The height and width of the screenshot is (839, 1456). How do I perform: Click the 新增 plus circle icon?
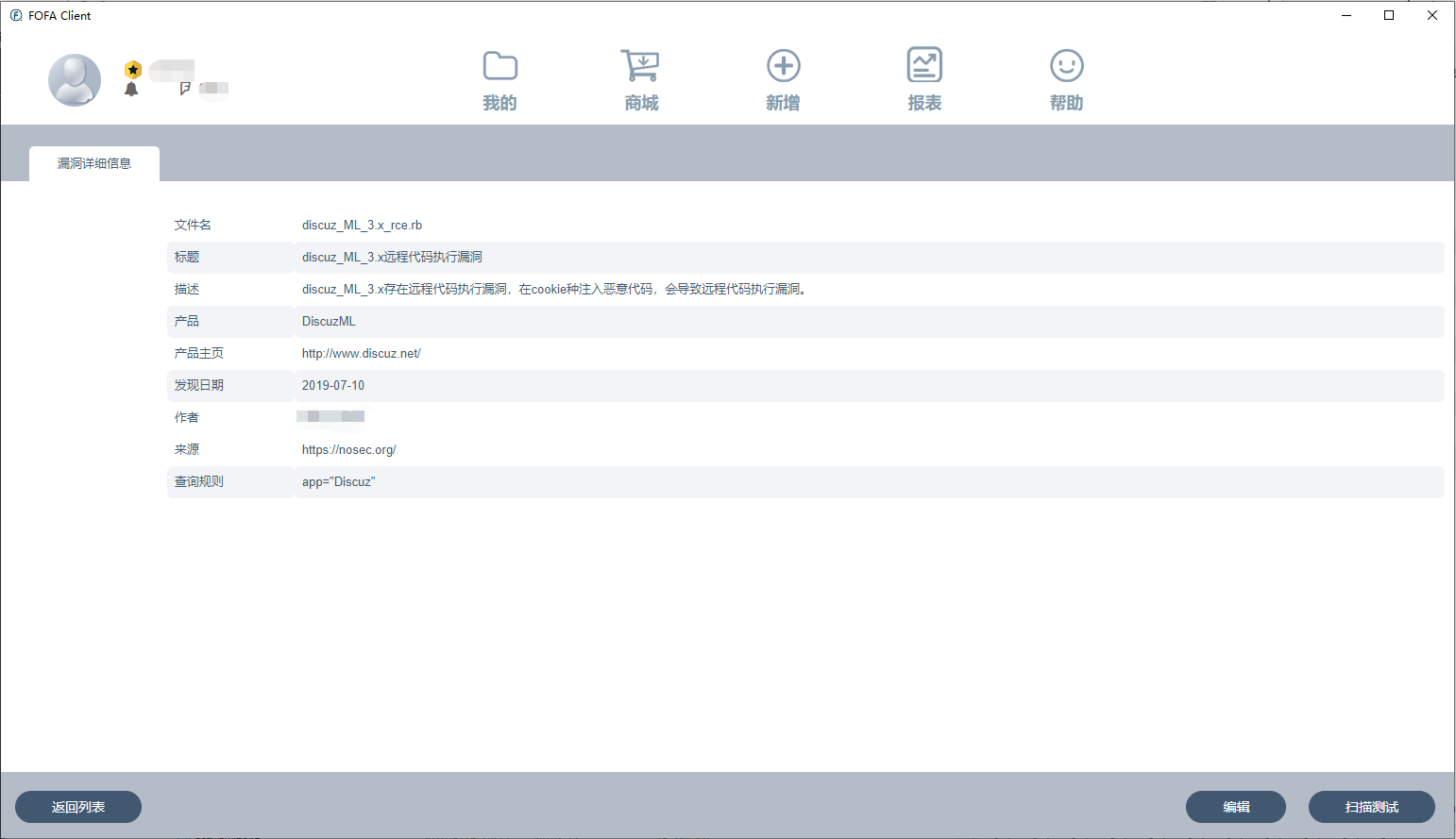pos(784,66)
